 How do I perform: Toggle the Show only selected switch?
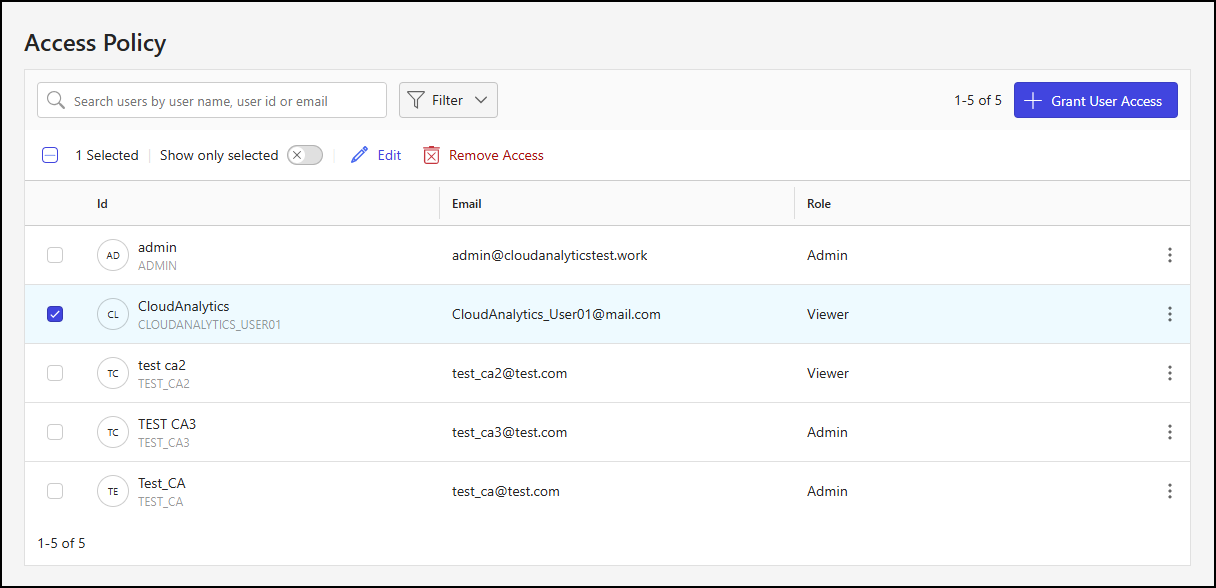click(304, 155)
